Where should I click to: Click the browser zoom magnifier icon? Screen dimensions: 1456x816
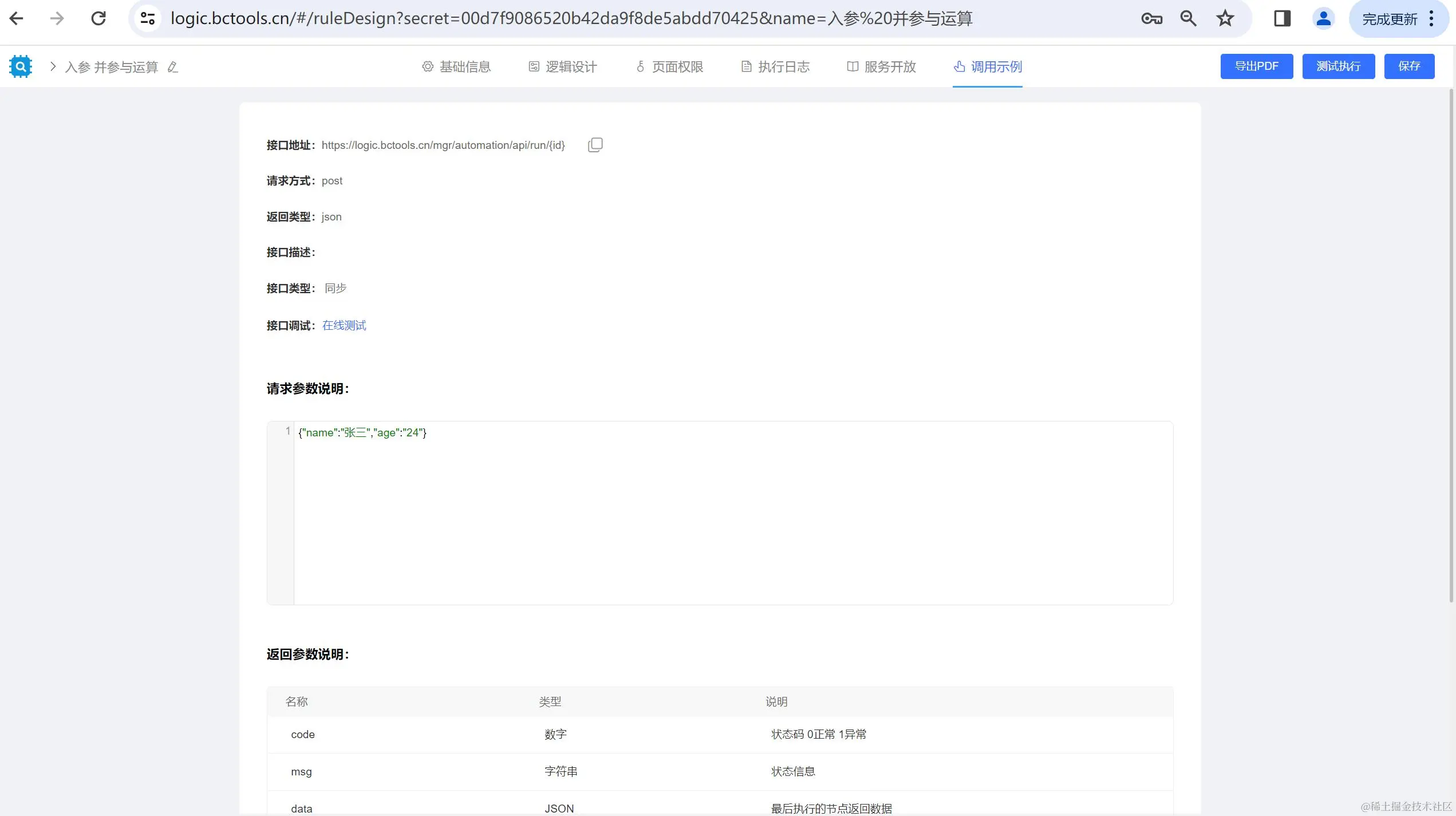click(1188, 18)
